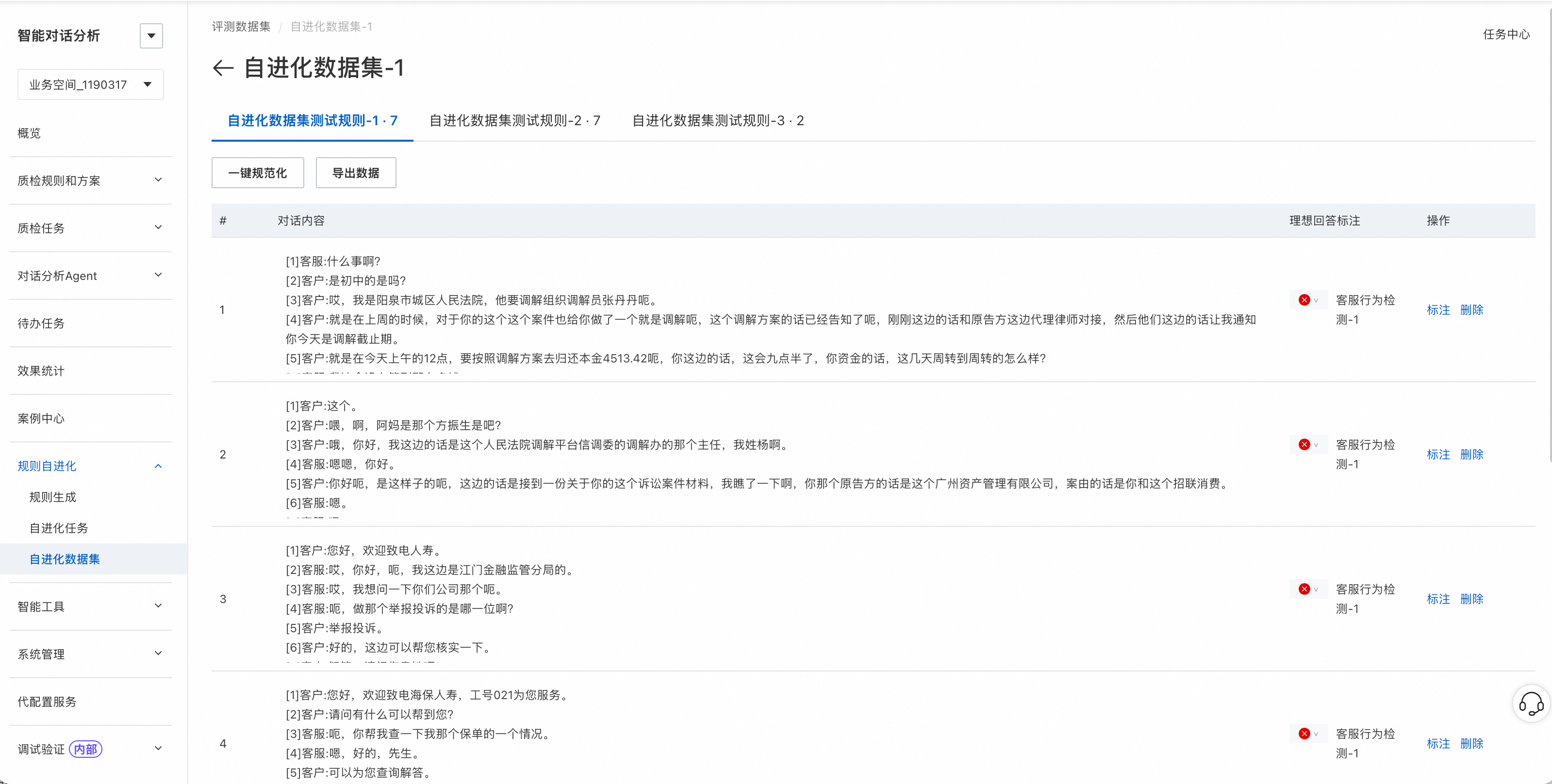Click the red X status icon in row 4
The width and height of the screenshot is (1552, 784).
coord(1304,734)
